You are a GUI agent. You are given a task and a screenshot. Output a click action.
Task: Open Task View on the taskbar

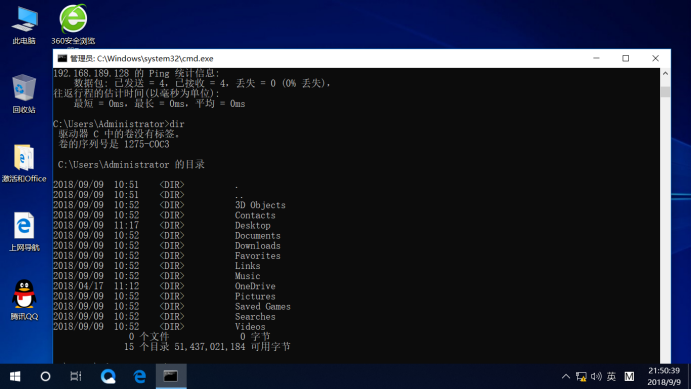click(75, 376)
